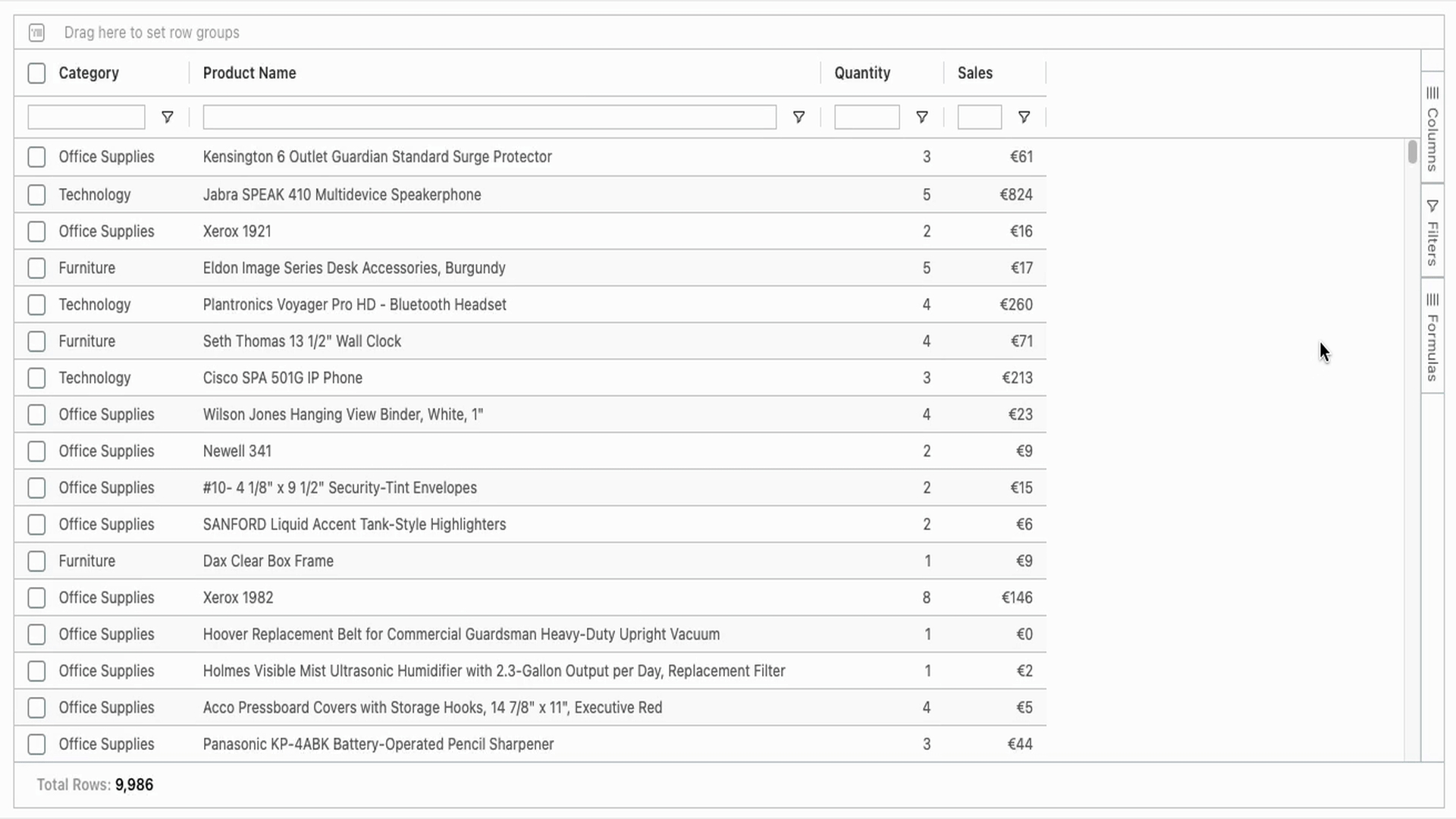The height and width of the screenshot is (819, 1456).
Task: Open the Sales column filter funnel icon
Action: (1024, 117)
